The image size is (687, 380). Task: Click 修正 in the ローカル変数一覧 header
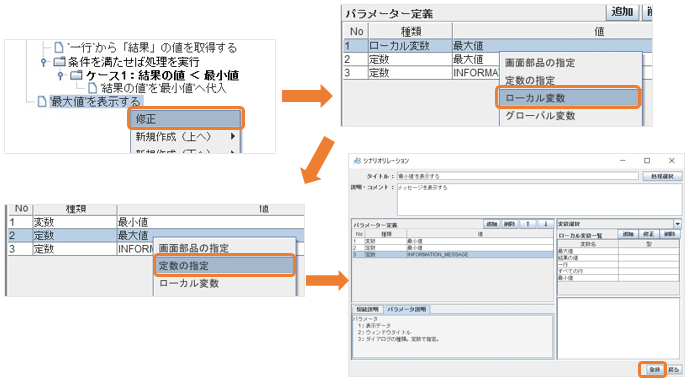pos(648,234)
